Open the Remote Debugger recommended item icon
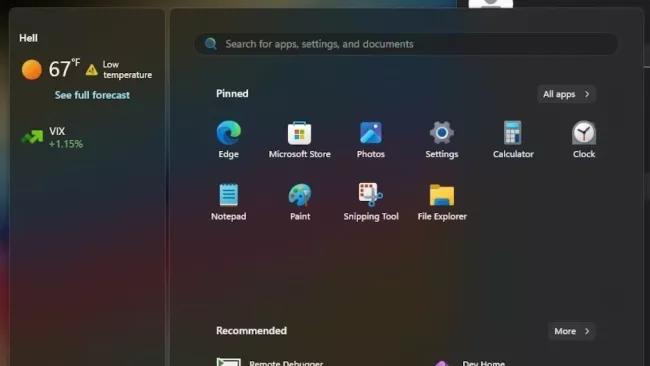This screenshot has height=366, width=650. coord(228,362)
